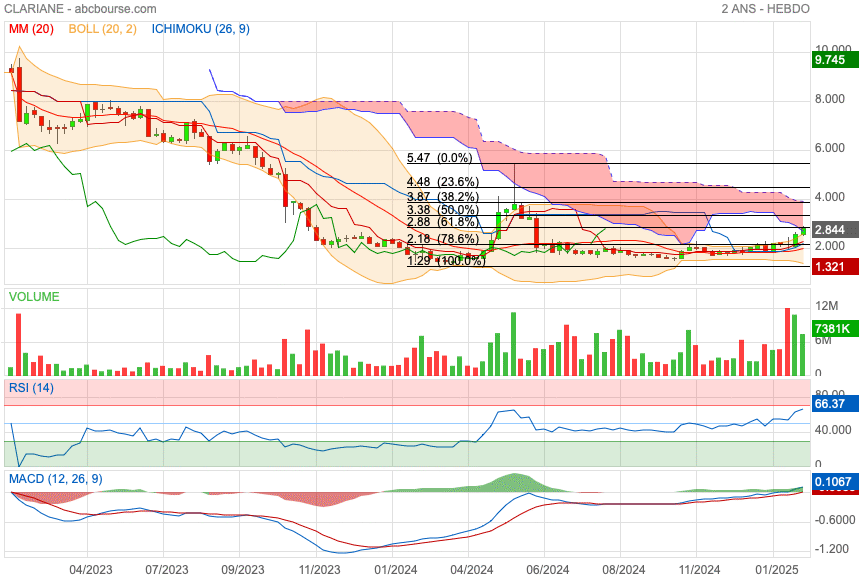Click the MACD (12, 26, 9) panel label
Image resolution: width=859 pixels, height=580 pixels.
click(56, 479)
